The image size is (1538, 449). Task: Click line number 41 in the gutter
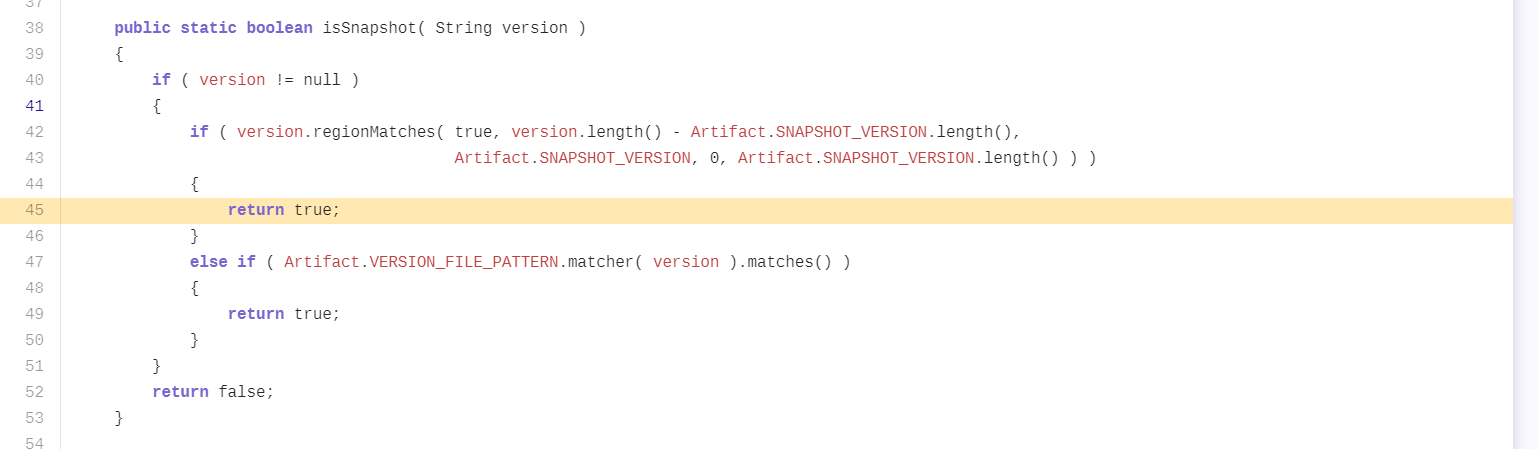pos(34,106)
